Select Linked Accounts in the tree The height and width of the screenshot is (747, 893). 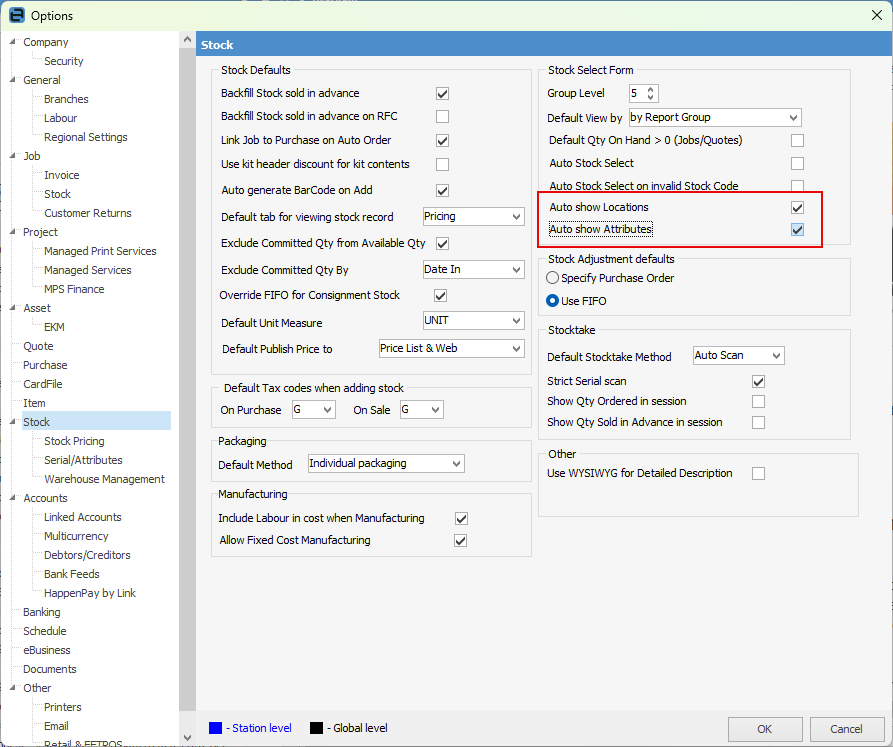83,517
